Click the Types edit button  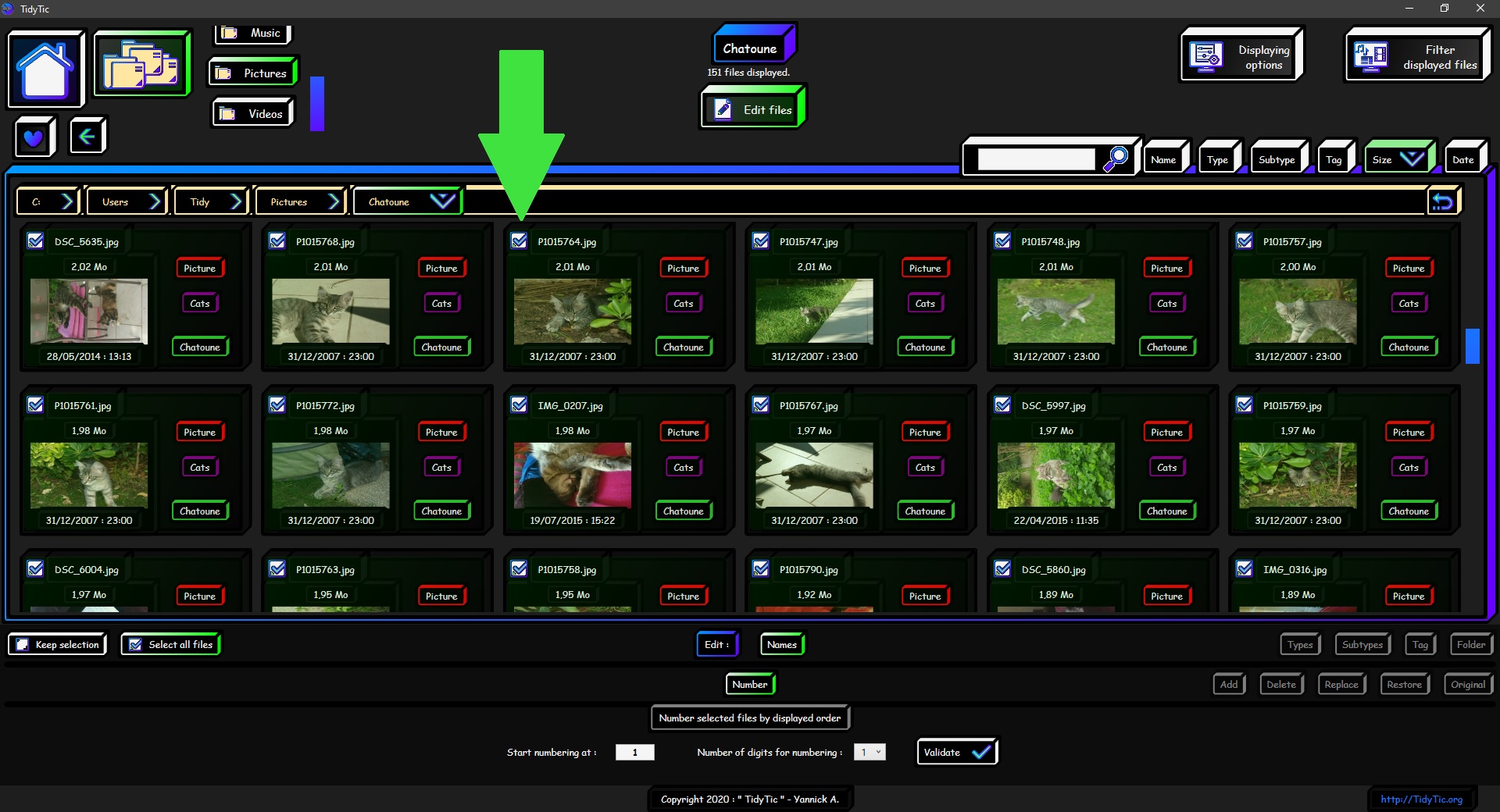[x=1300, y=644]
